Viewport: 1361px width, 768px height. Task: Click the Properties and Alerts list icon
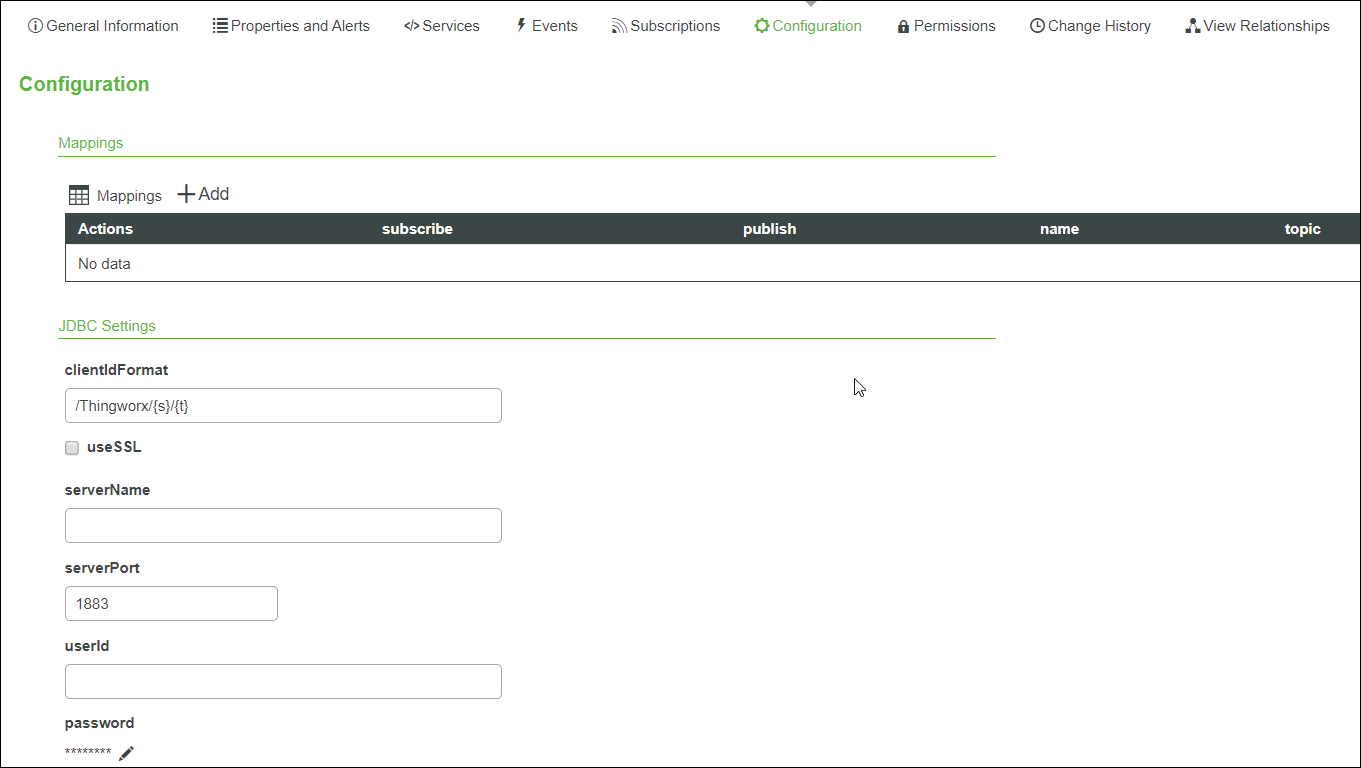click(x=220, y=26)
